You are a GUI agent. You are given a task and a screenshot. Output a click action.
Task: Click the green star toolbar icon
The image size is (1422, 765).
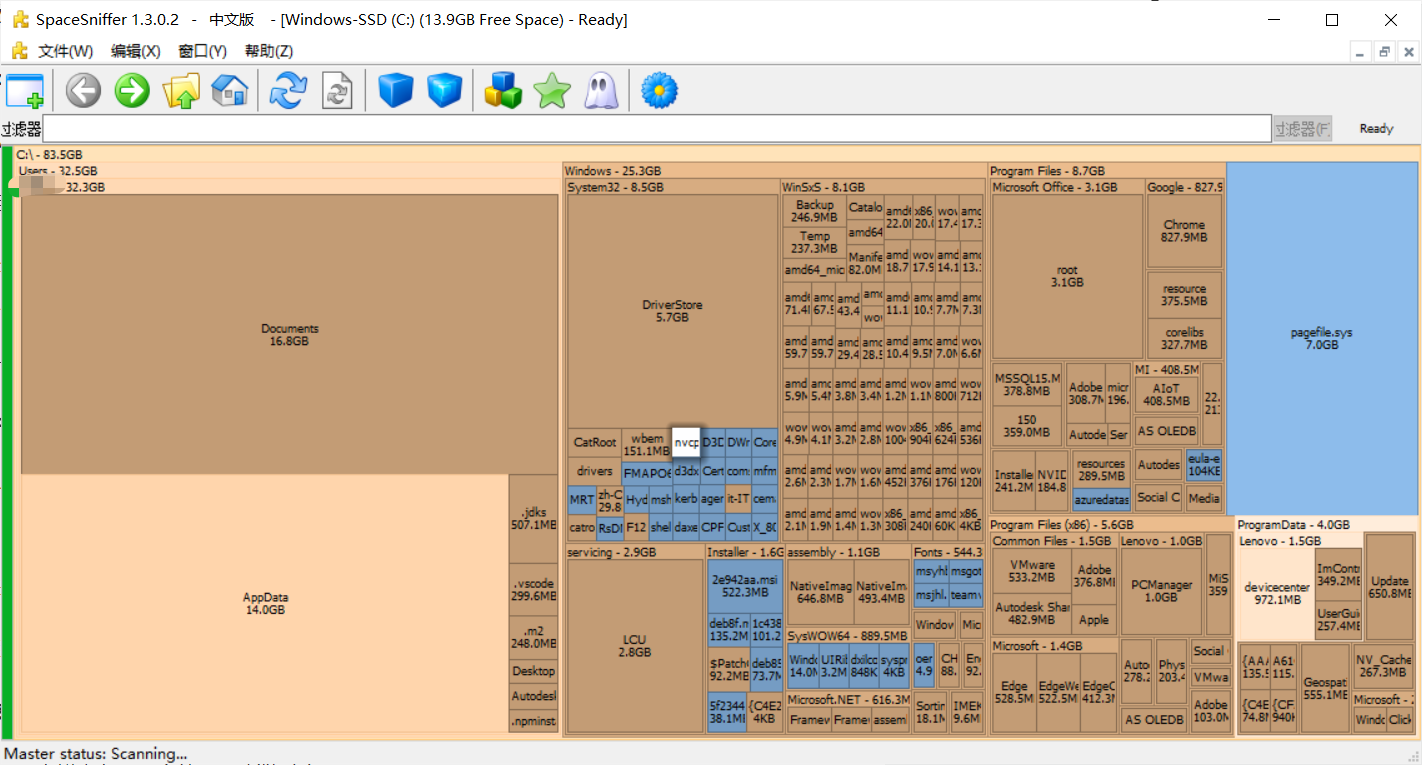pyautogui.click(x=552, y=91)
